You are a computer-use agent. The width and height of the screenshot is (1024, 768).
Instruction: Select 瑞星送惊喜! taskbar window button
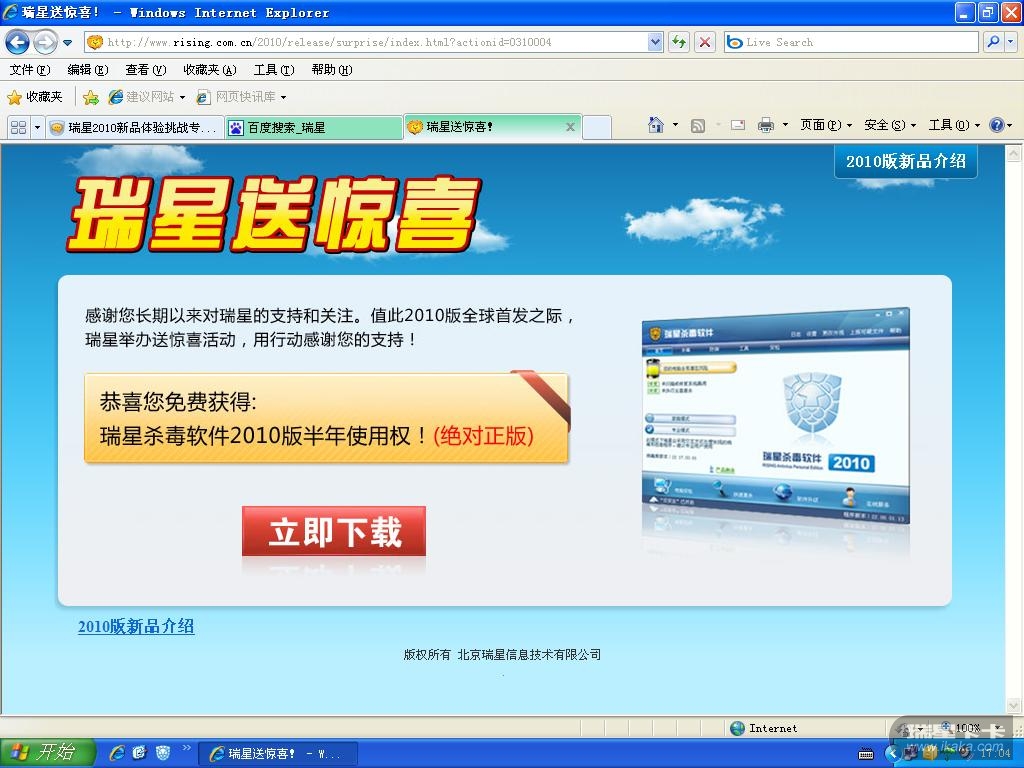[278, 754]
